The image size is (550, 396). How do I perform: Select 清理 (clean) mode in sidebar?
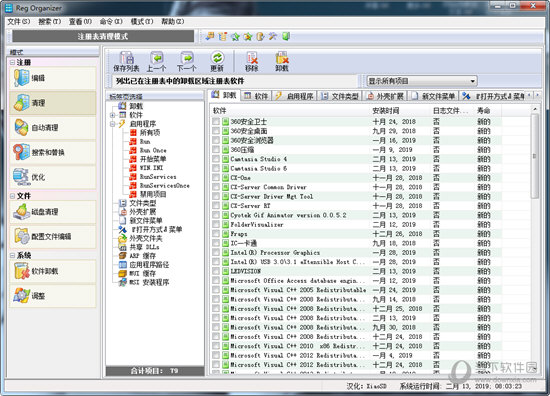53,103
